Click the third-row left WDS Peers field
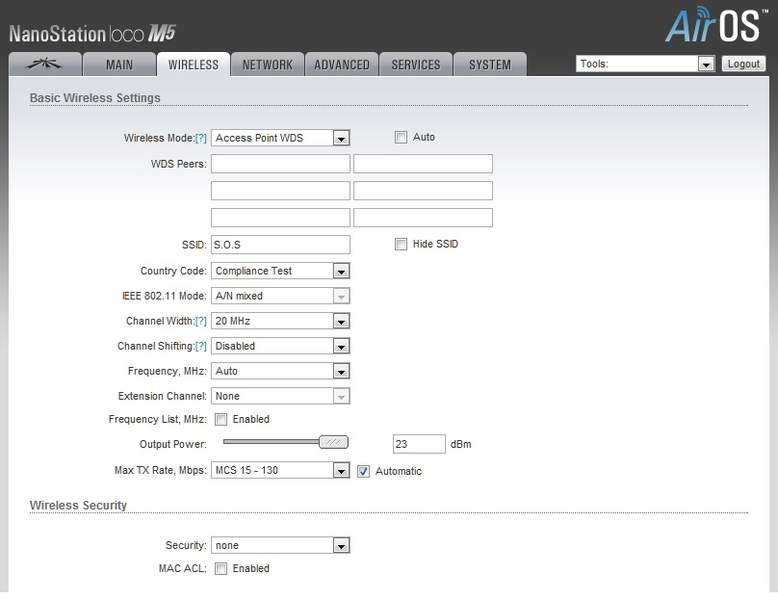 click(280, 218)
